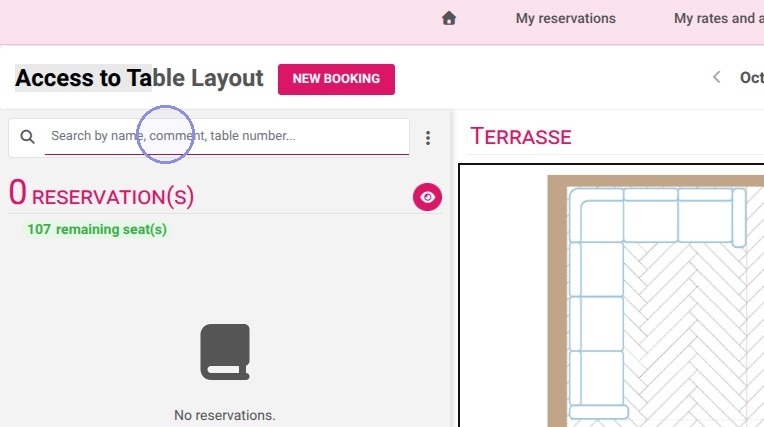The width and height of the screenshot is (764, 427).
Task: Click the 0 Reservation(s) heading
Action: pos(101,194)
